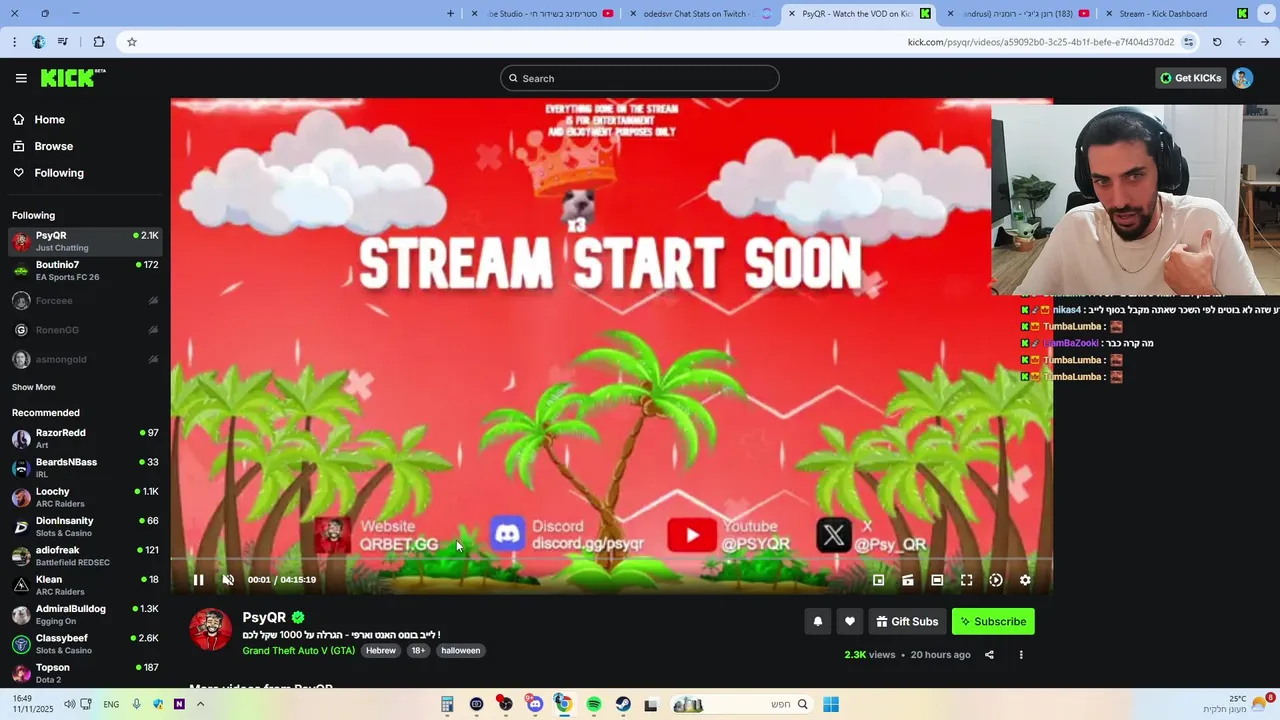Reload the page with the refresh icon

[1217, 42]
